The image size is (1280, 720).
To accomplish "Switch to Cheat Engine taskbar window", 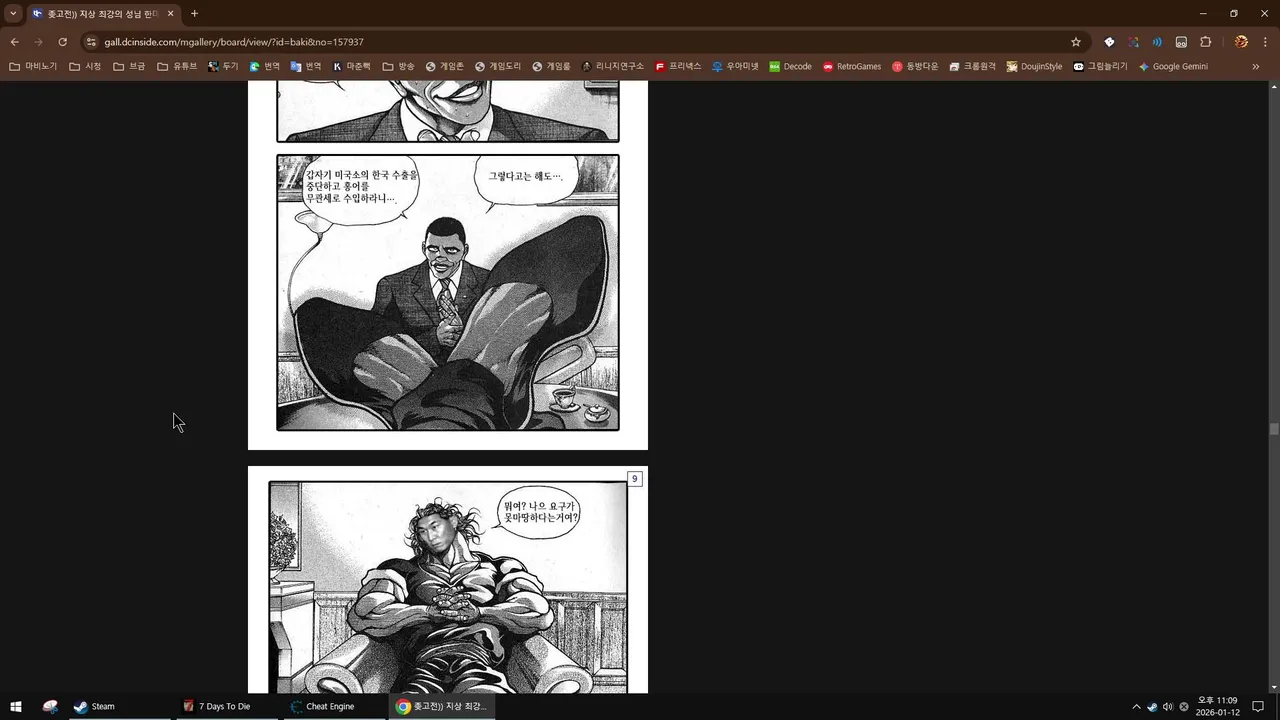I will tap(334, 706).
